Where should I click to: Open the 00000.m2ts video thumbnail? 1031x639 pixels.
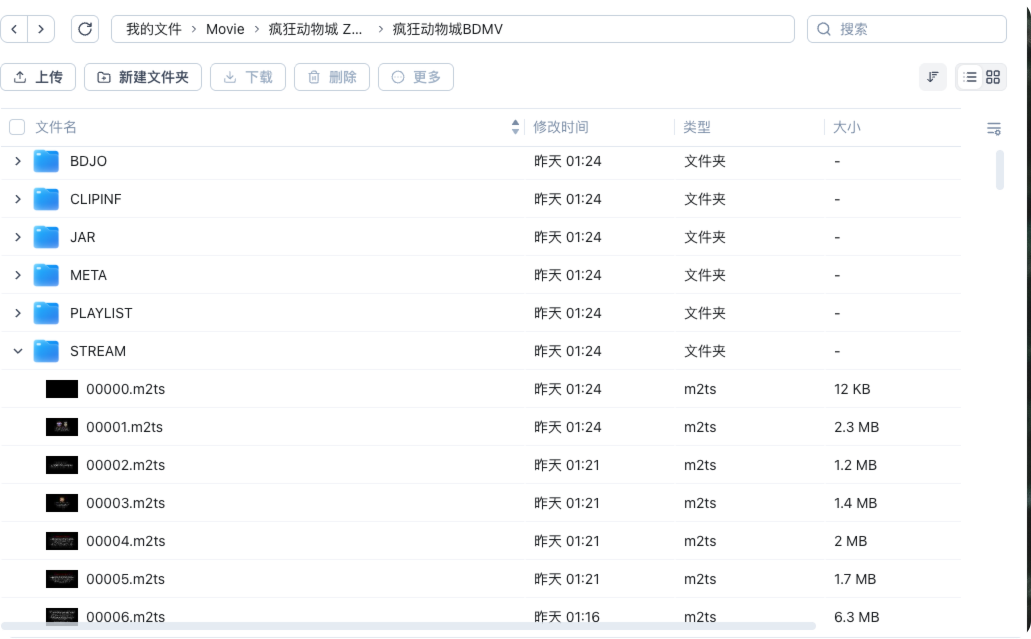[62, 389]
